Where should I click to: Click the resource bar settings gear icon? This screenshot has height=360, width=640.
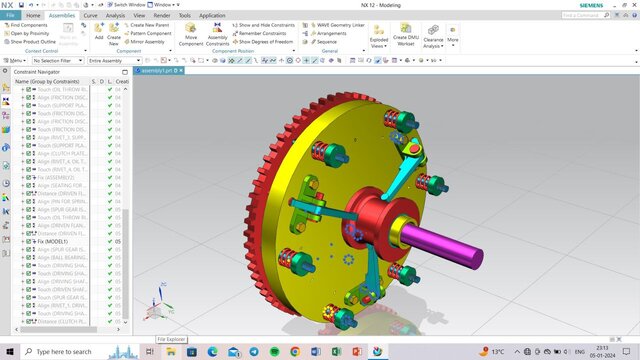5,71
